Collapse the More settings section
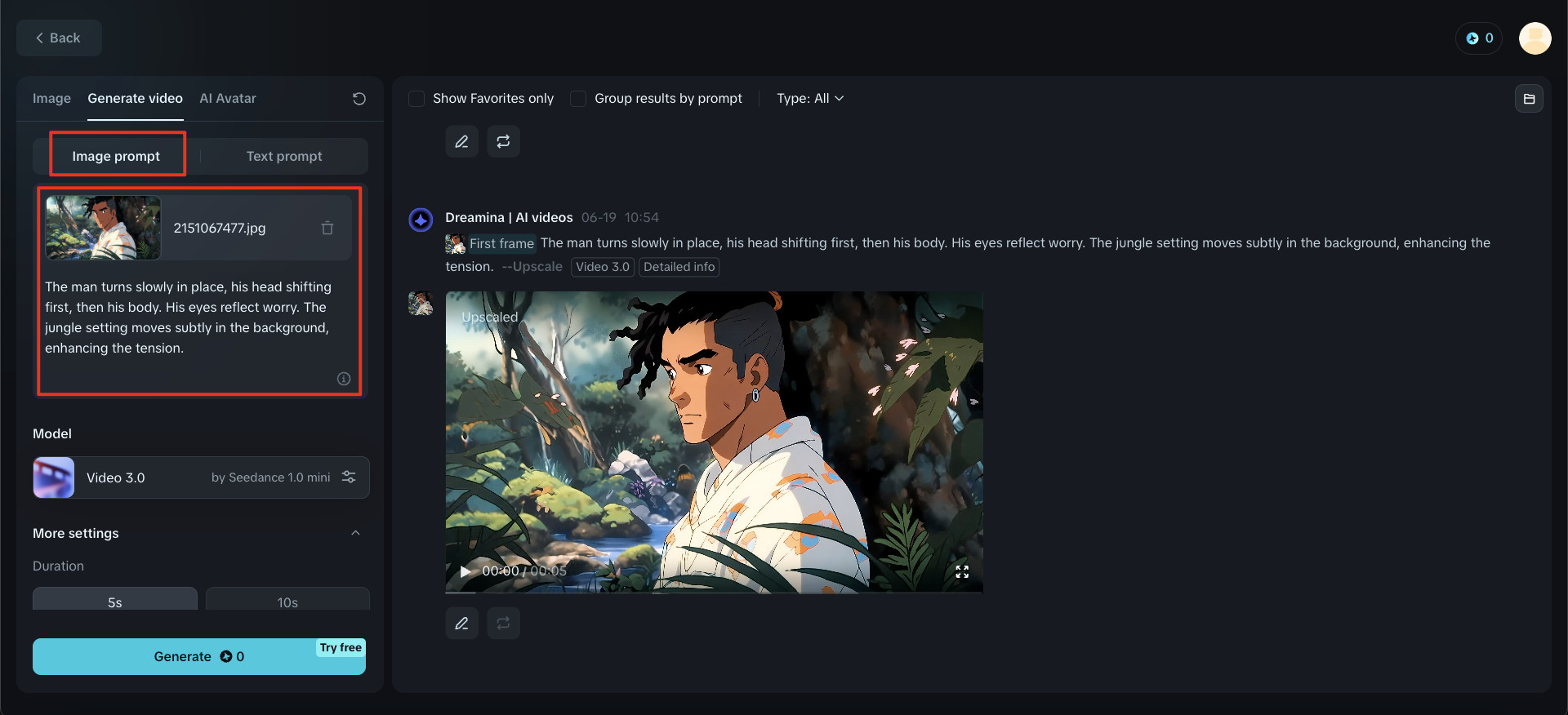 click(x=355, y=533)
